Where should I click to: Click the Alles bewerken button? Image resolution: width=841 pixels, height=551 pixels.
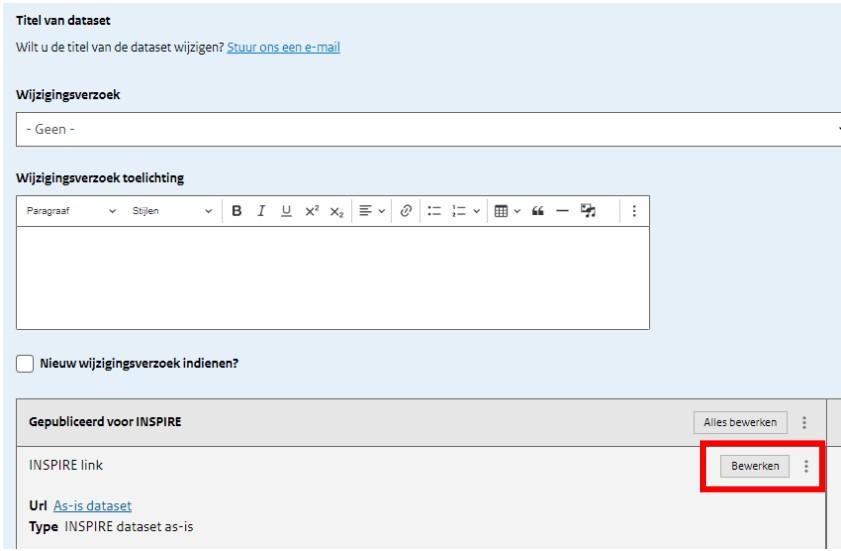pyautogui.click(x=740, y=422)
